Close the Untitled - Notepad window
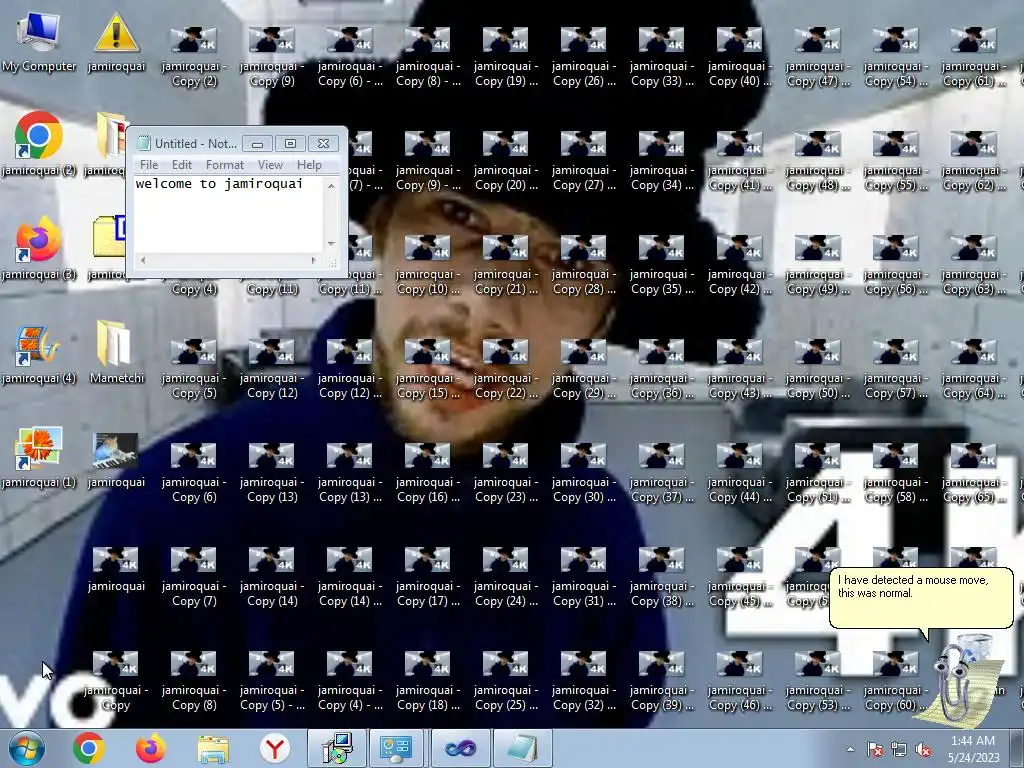The height and width of the screenshot is (768, 1024). click(x=323, y=144)
